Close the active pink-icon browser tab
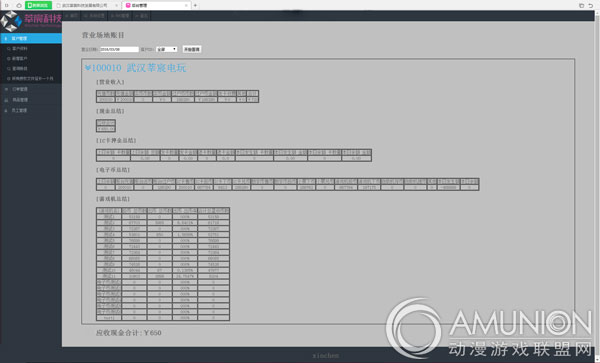The image size is (600, 363). coord(186,5)
